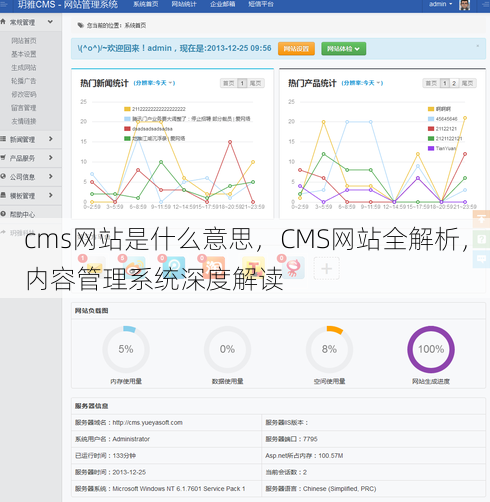Toggle sidebar with top-left hamburger icon
Image resolution: width=490 pixels, height=502 pixels.
coord(3,4)
